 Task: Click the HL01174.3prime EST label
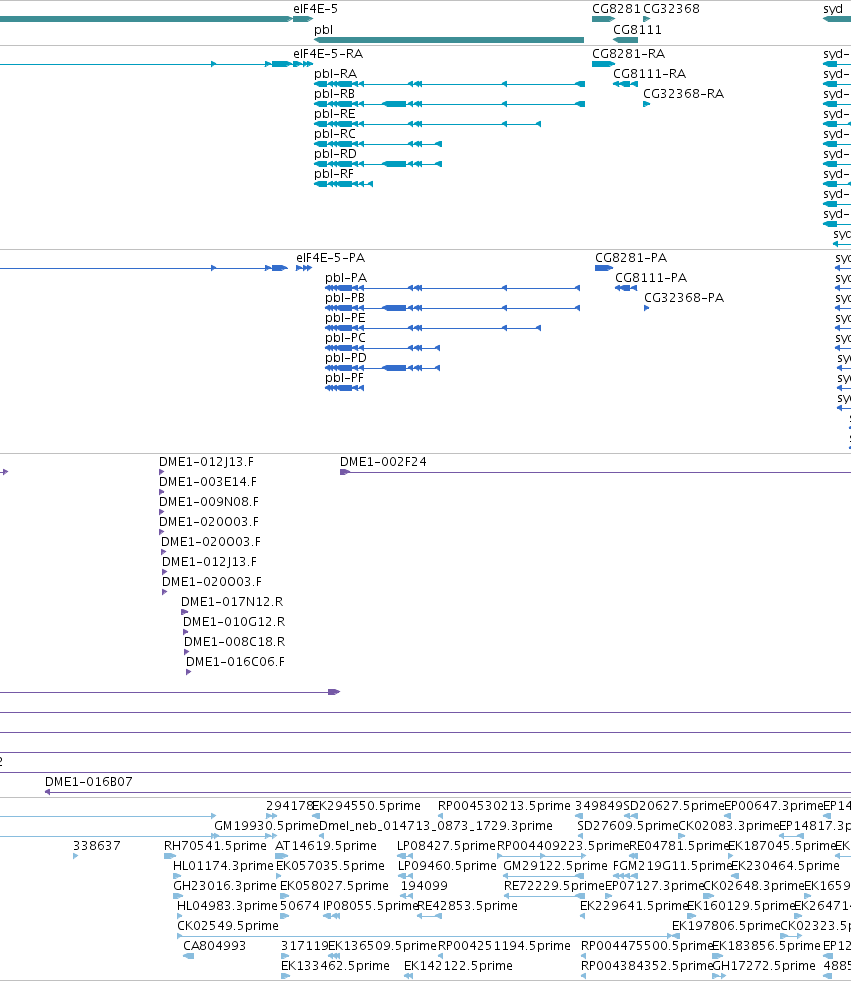click(x=223, y=866)
